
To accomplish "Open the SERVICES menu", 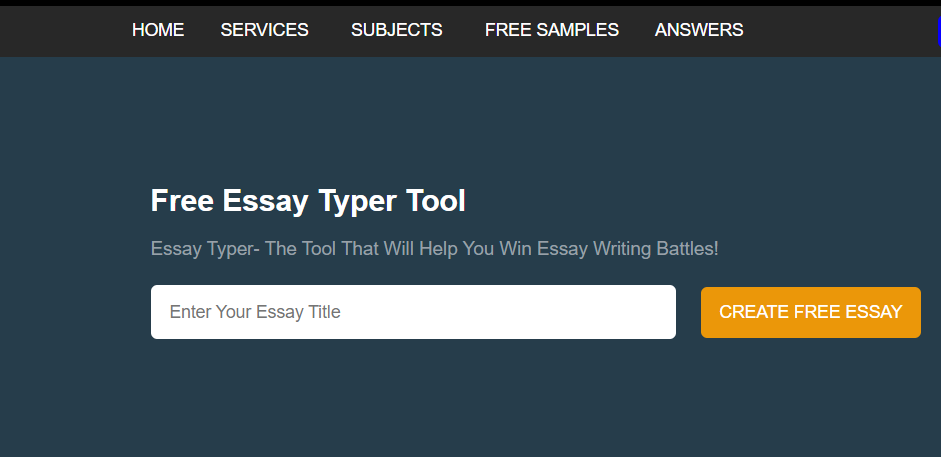I will [264, 30].
